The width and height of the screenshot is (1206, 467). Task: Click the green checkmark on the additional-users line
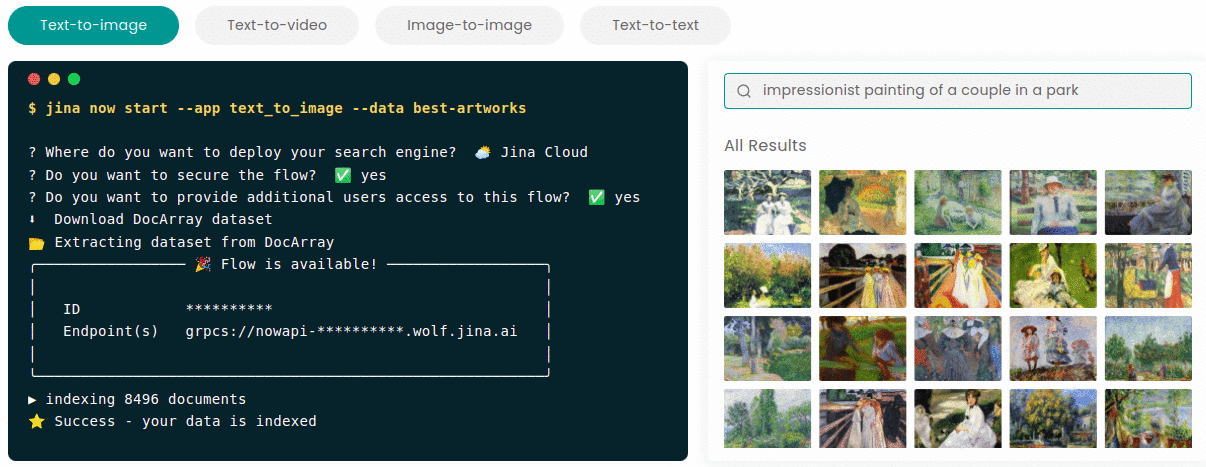click(x=597, y=197)
